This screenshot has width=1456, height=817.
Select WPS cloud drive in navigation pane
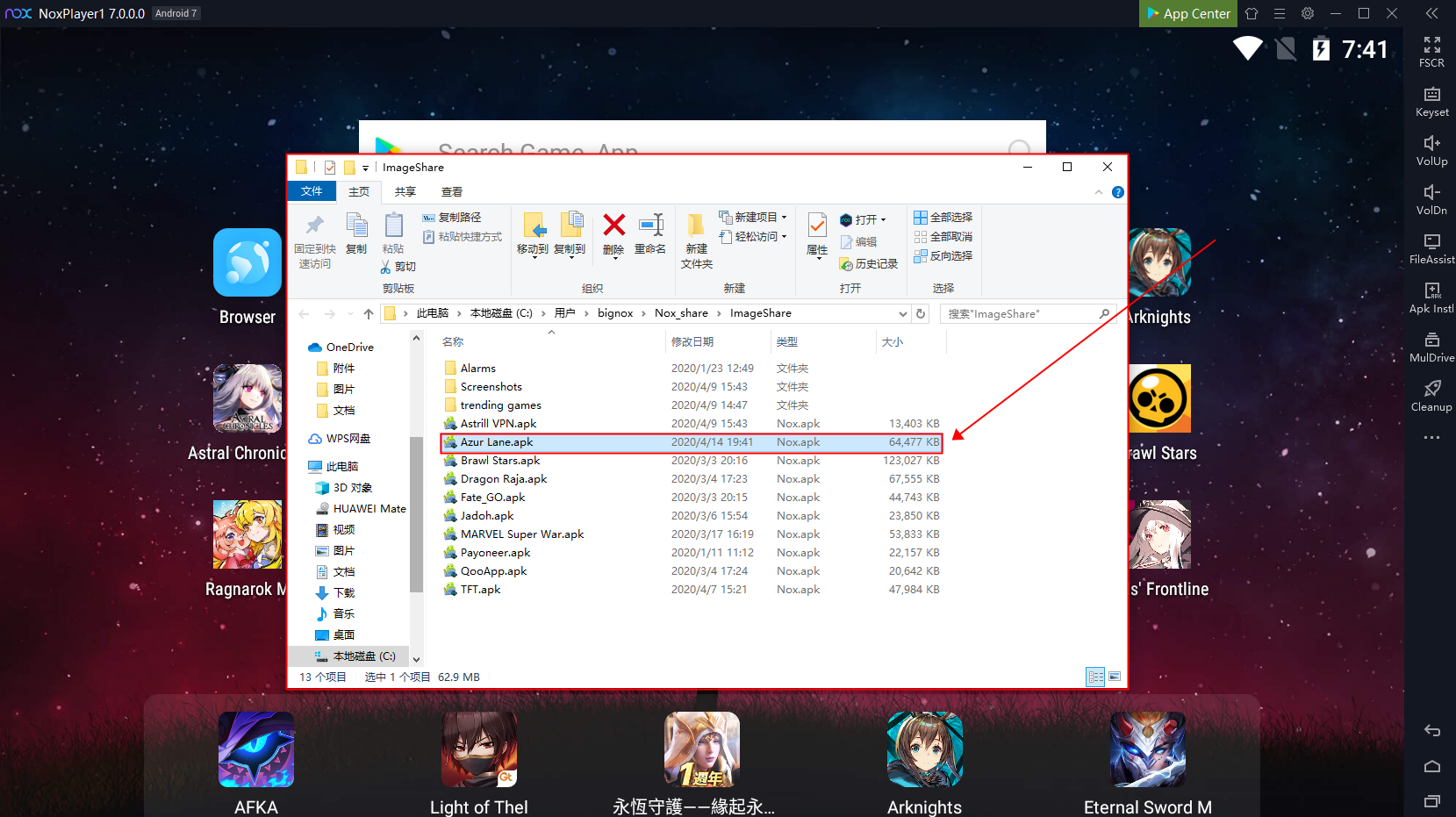pyautogui.click(x=340, y=439)
